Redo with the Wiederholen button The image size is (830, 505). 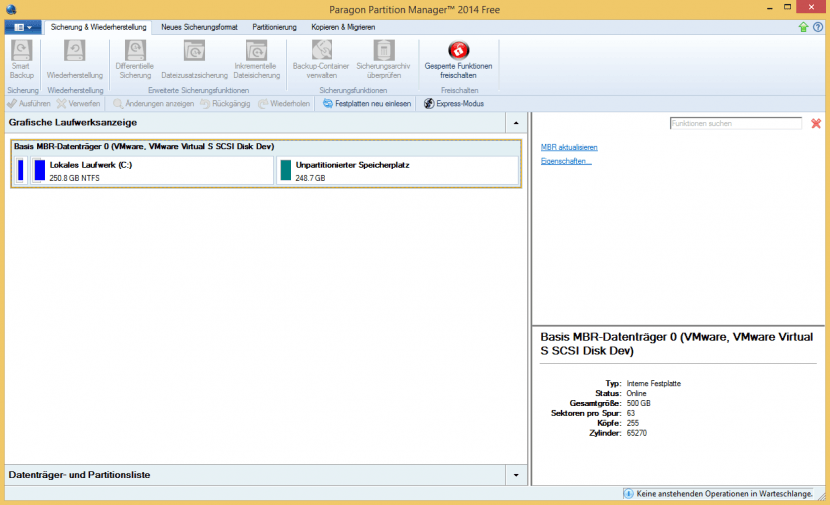tap(284, 104)
